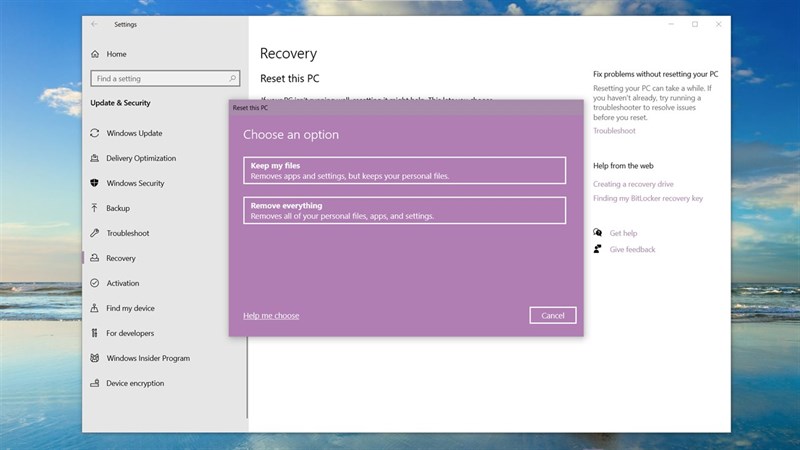Click the Troubleshoot wrench icon
Image resolution: width=800 pixels, height=450 pixels.
[x=95, y=233]
